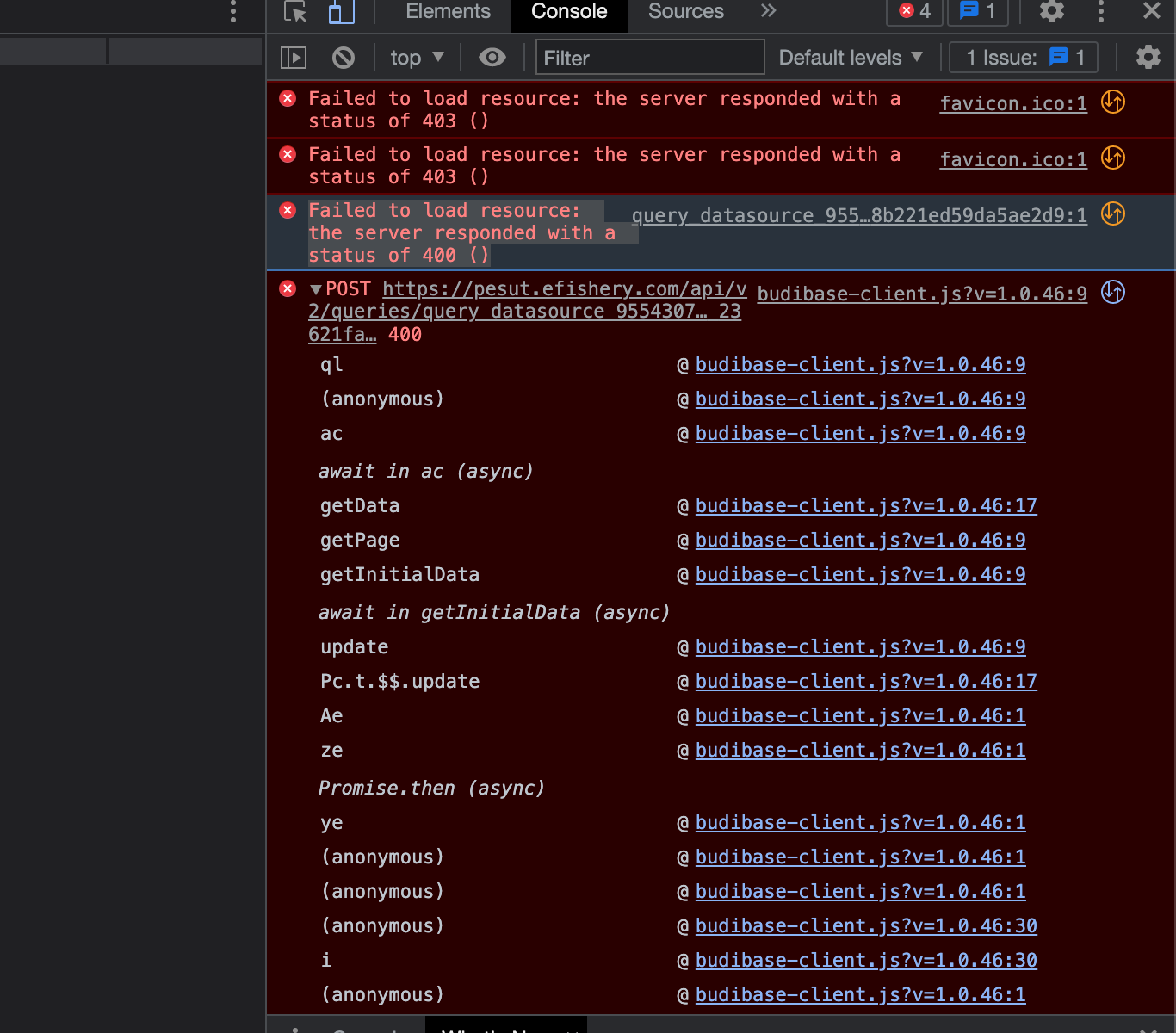Viewport: 1176px width, 1033px height.
Task: Open the 'top' frame context dropdown
Action: click(417, 57)
